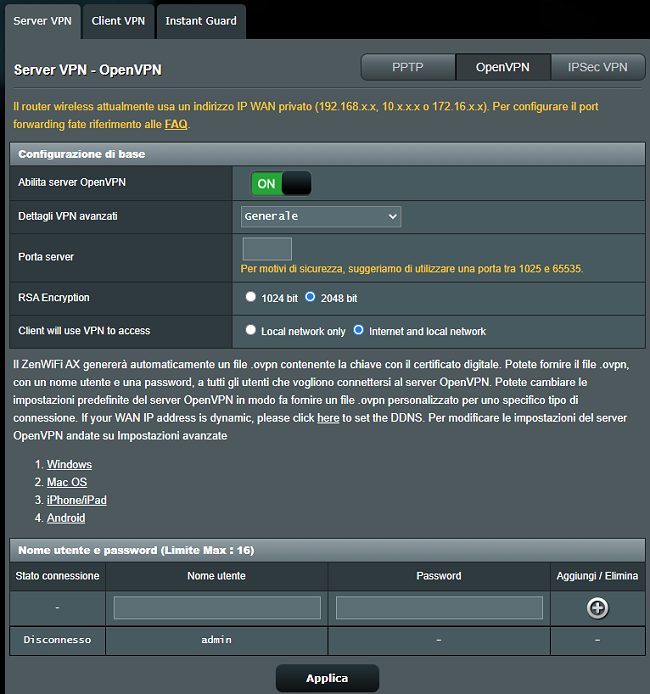Select the 1024 bit RSA option

251,298
